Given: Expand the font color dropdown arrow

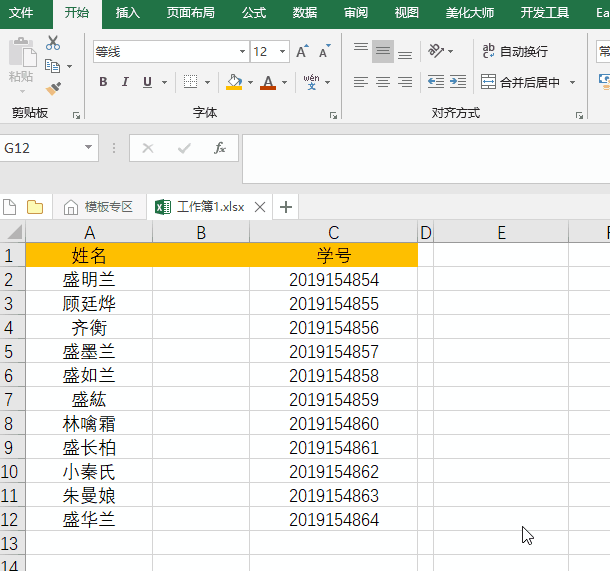Looking at the screenshot, I should [x=284, y=82].
